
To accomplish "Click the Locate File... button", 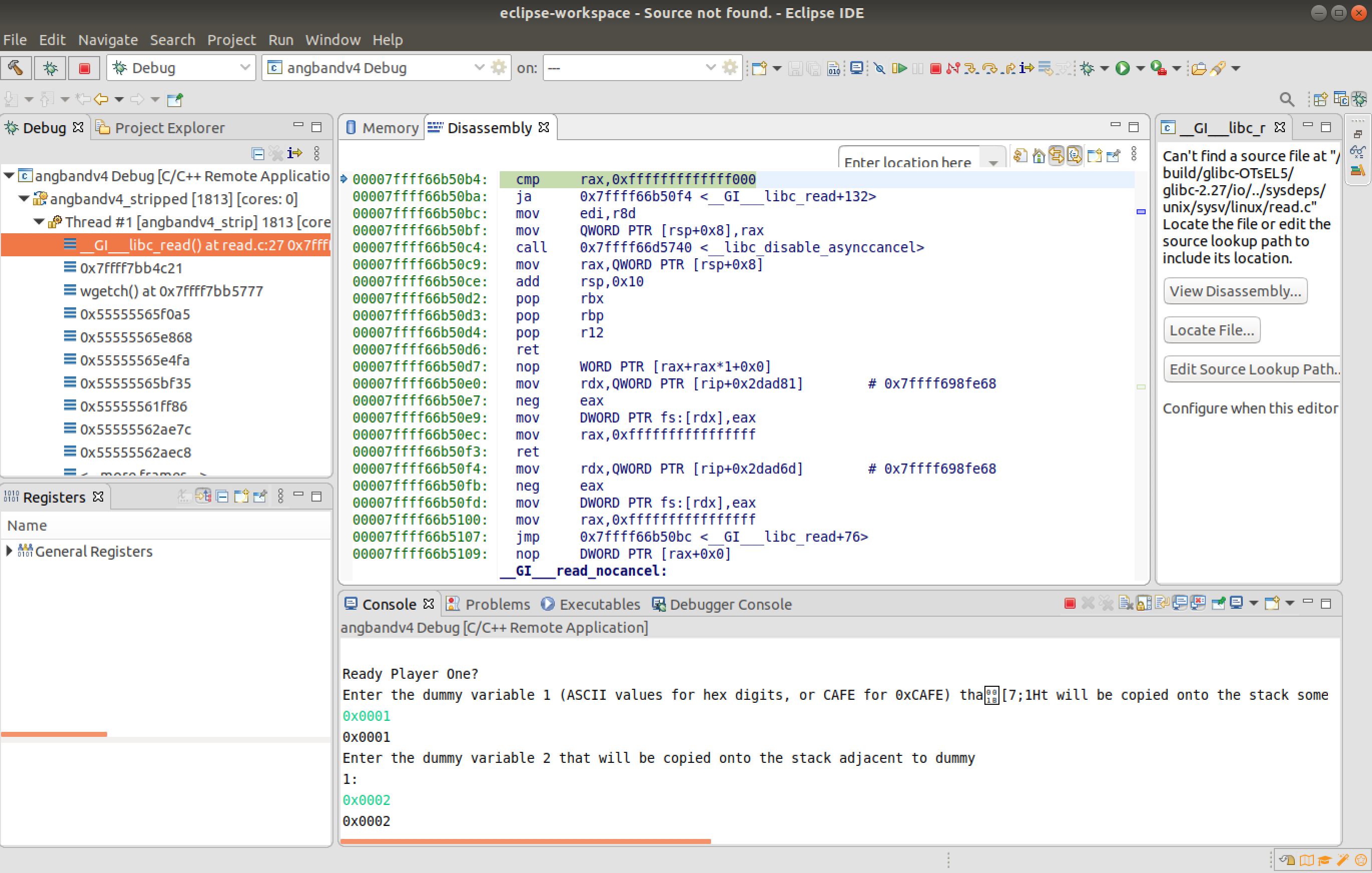I will pyautogui.click(x=1211, y=330).
